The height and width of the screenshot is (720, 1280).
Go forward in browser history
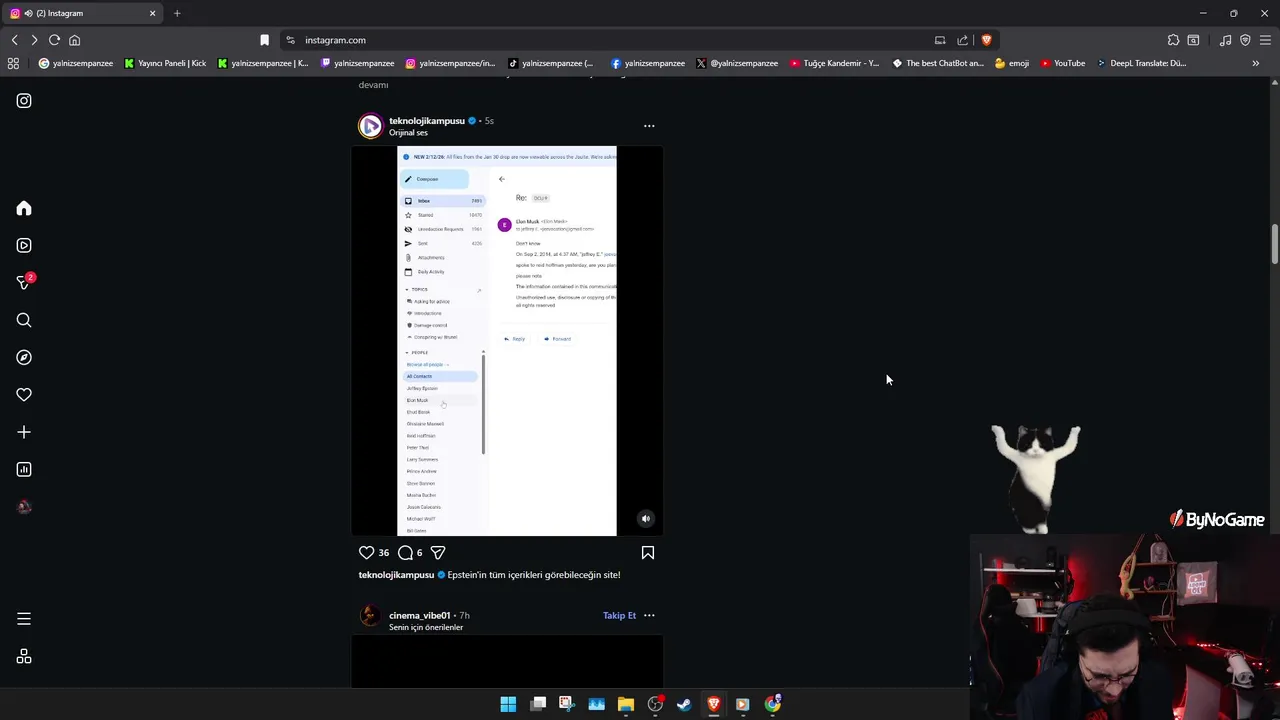click(34, 40)
